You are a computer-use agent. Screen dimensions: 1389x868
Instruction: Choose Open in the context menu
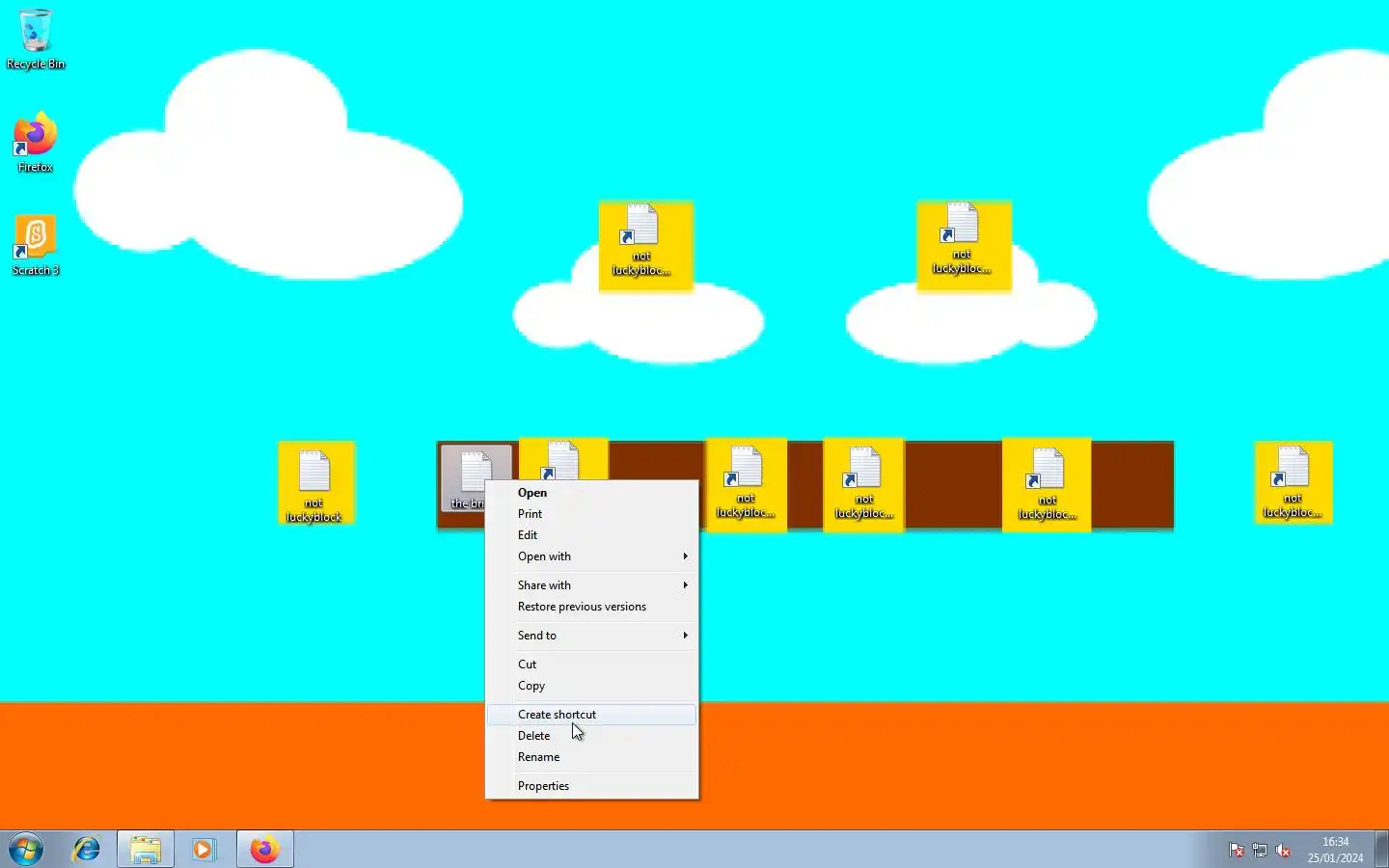[591, 493]
